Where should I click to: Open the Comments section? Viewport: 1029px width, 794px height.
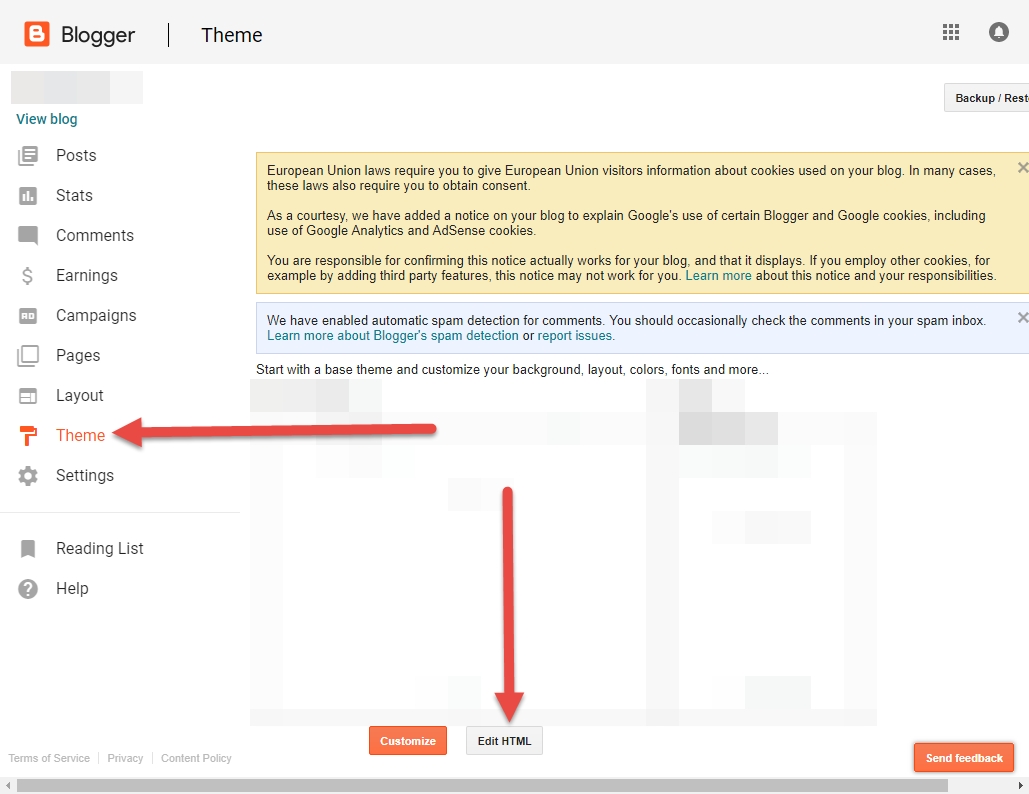coord(94,236)
